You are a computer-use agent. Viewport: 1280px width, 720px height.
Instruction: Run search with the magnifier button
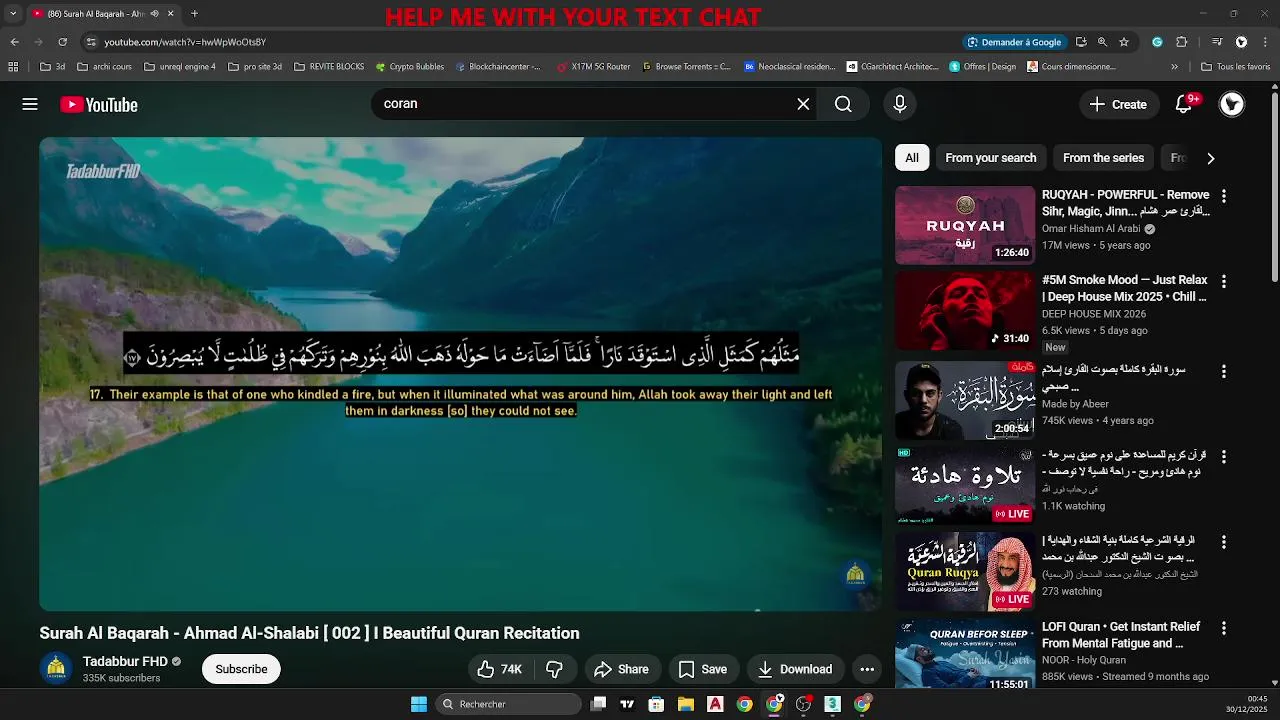click(x=843, y=104)
